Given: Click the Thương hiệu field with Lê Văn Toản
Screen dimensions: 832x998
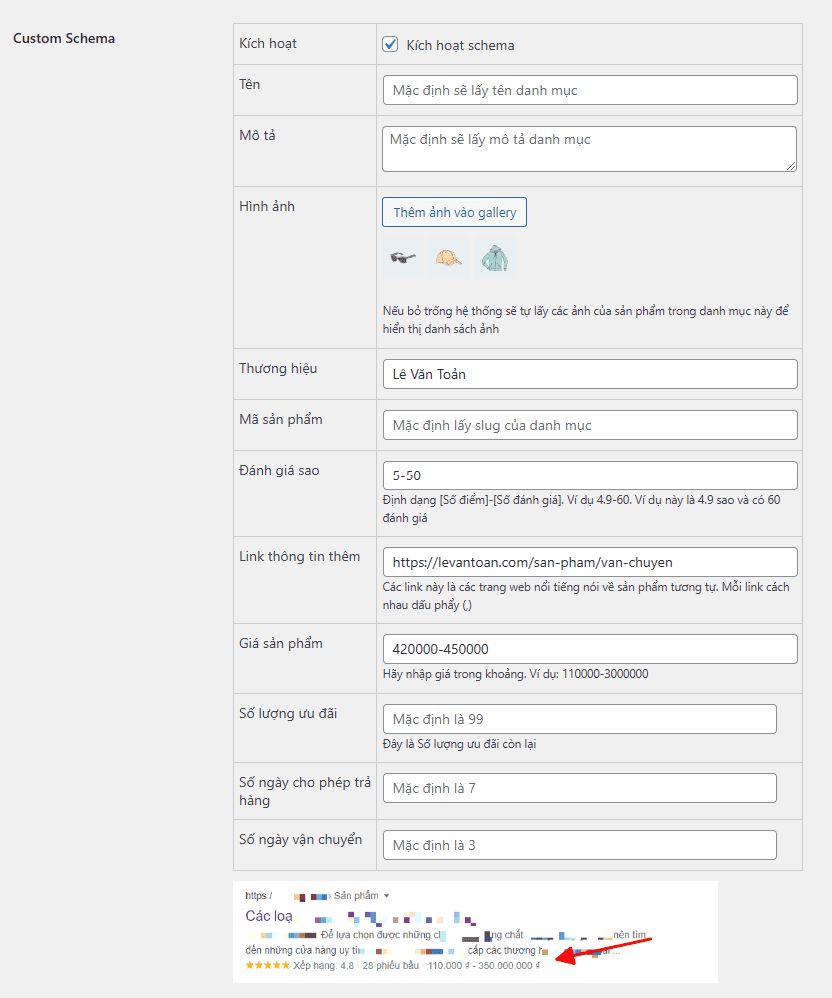Looking at the screenshot, I should (590, 374).
